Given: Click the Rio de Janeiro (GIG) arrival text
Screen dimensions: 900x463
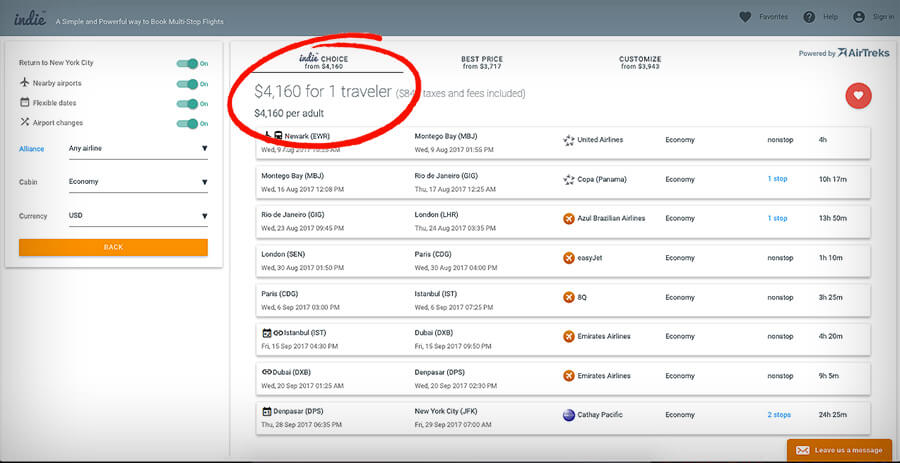Looking at the screenshot, I should tap(446, 176).
